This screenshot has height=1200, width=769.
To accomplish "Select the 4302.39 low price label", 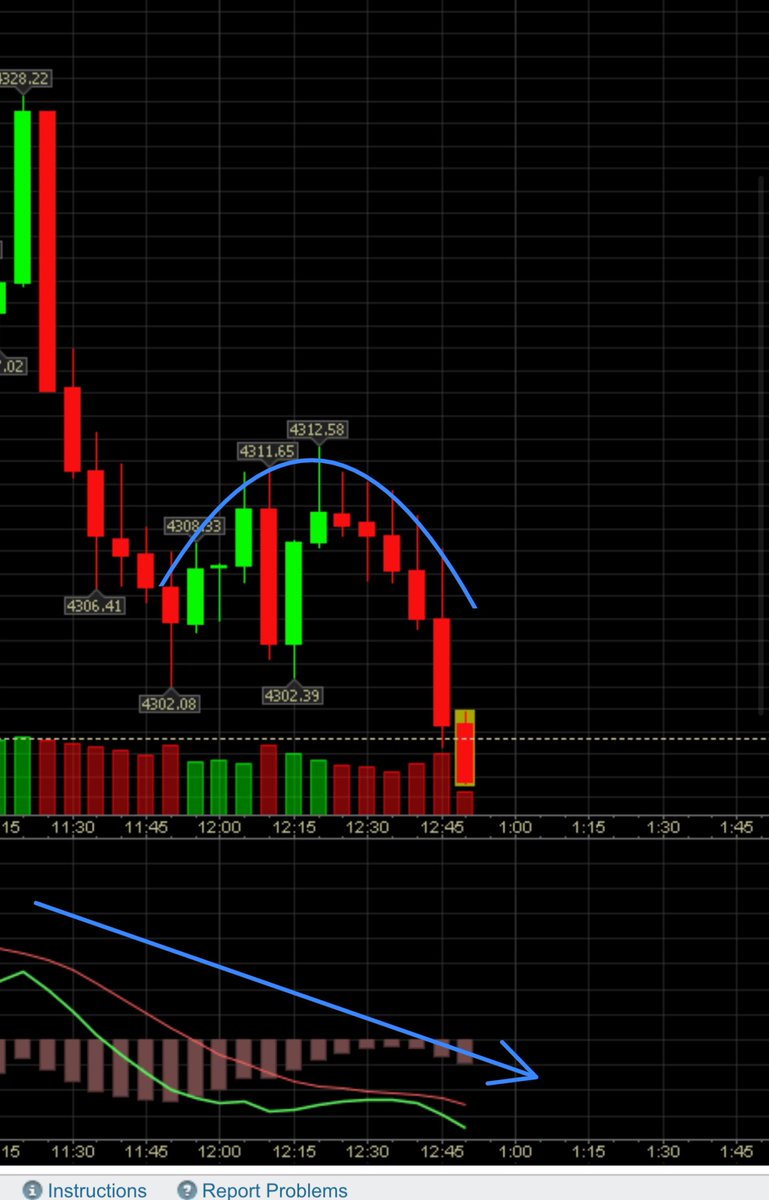I will click(x=293, y=695).
